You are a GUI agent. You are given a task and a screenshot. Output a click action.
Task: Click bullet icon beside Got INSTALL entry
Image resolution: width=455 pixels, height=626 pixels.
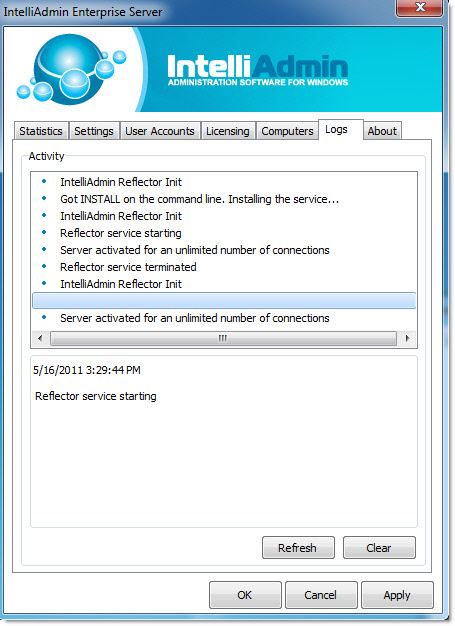(x=44, y=198)
